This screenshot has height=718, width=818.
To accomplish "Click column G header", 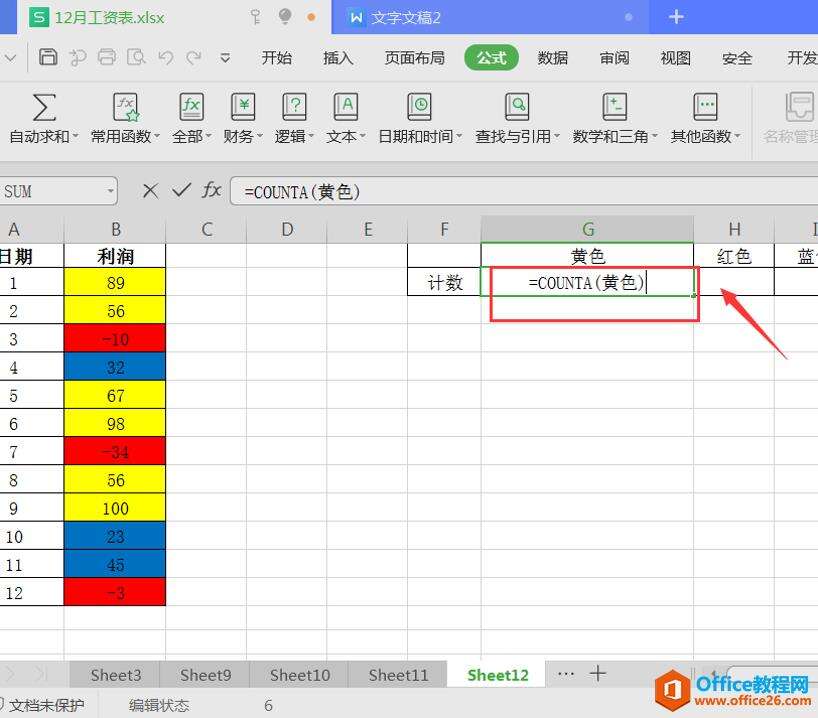I will tap(587, 229).
